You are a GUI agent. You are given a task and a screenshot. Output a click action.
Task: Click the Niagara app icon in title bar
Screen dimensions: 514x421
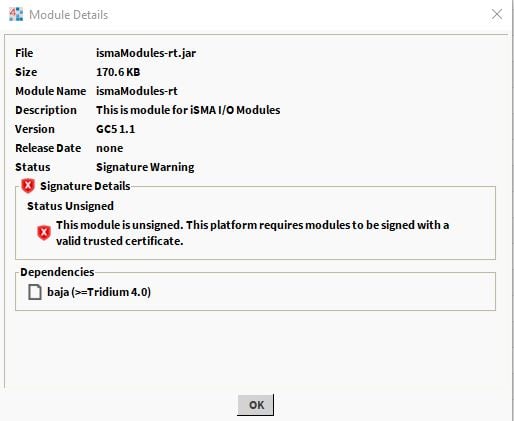pyautogui.click(x=16, y=15)
